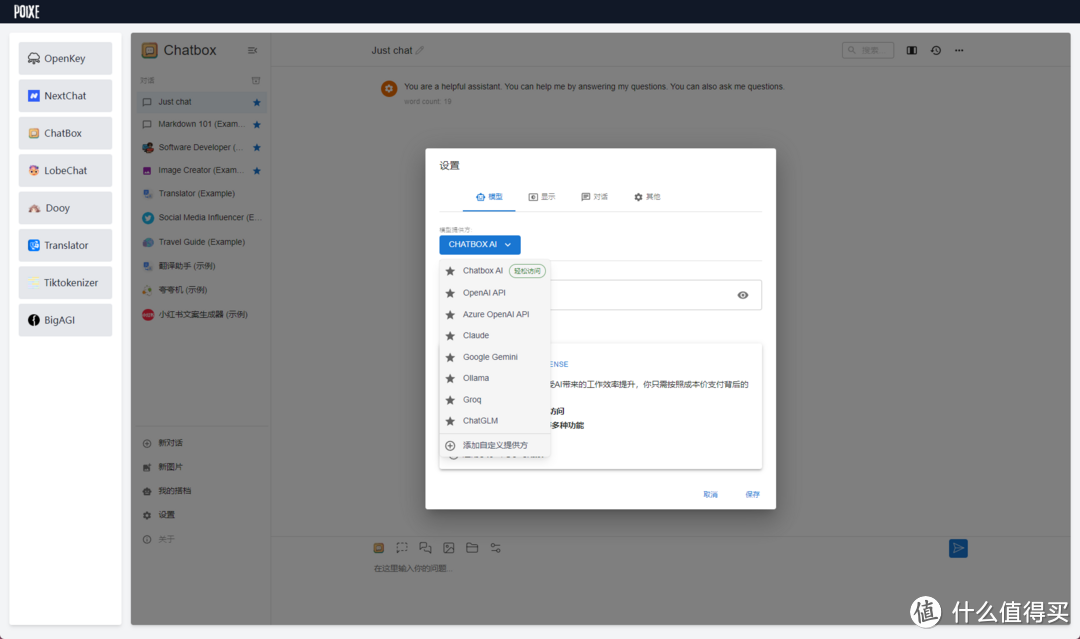1080x639 pixels.
Task: Click the quote bubble icon in the input toolbar
Action: click(424, 547)
